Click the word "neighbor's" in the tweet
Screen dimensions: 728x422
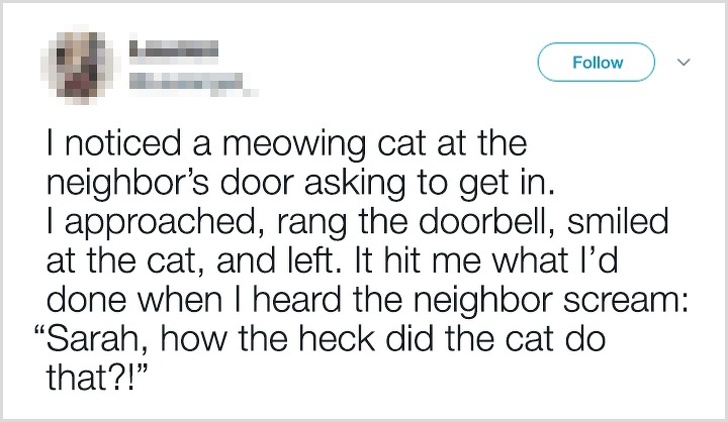click(128, 184)
